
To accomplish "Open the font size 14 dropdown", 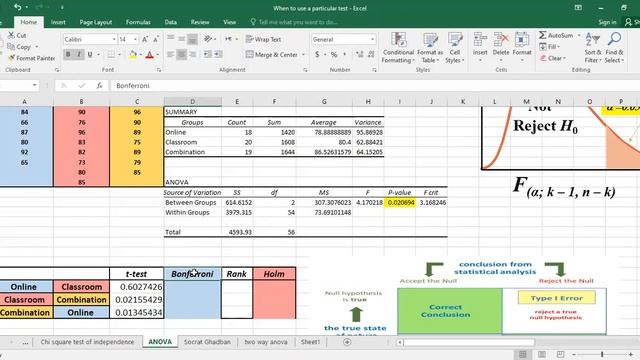I will (x=135, y=39).
